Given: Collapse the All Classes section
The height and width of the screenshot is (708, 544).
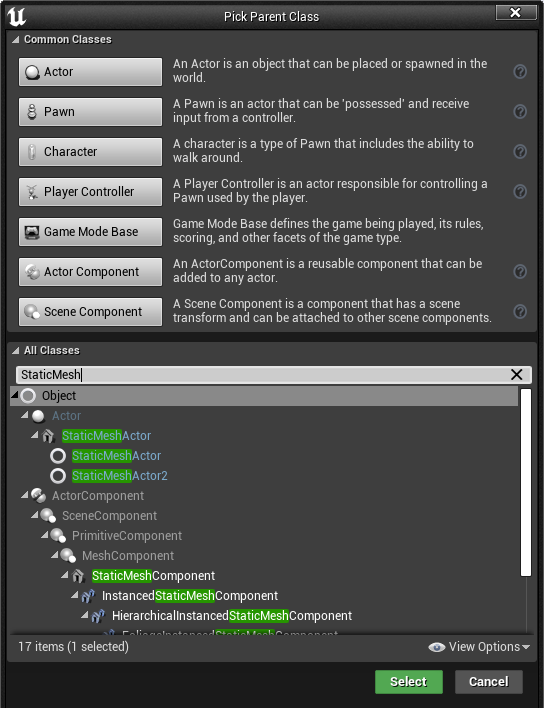Looking at the screenshot, I should pos(16,350).
